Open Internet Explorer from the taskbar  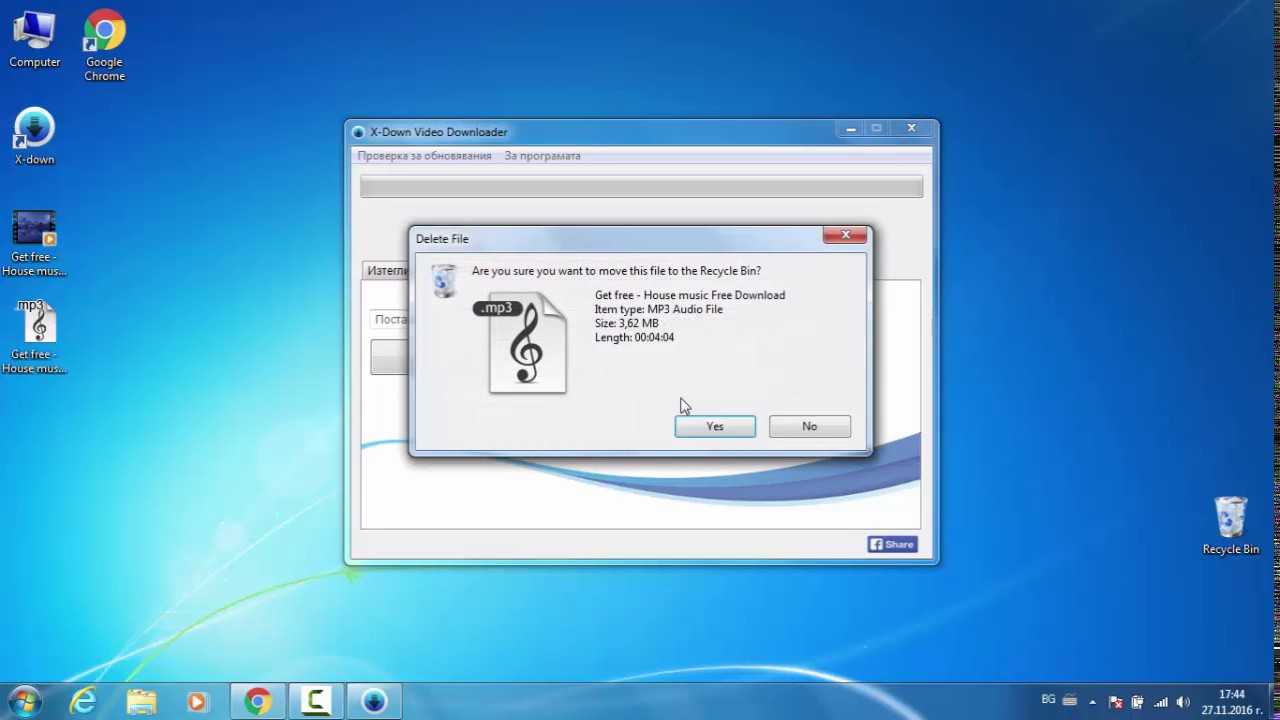[83, 702]
